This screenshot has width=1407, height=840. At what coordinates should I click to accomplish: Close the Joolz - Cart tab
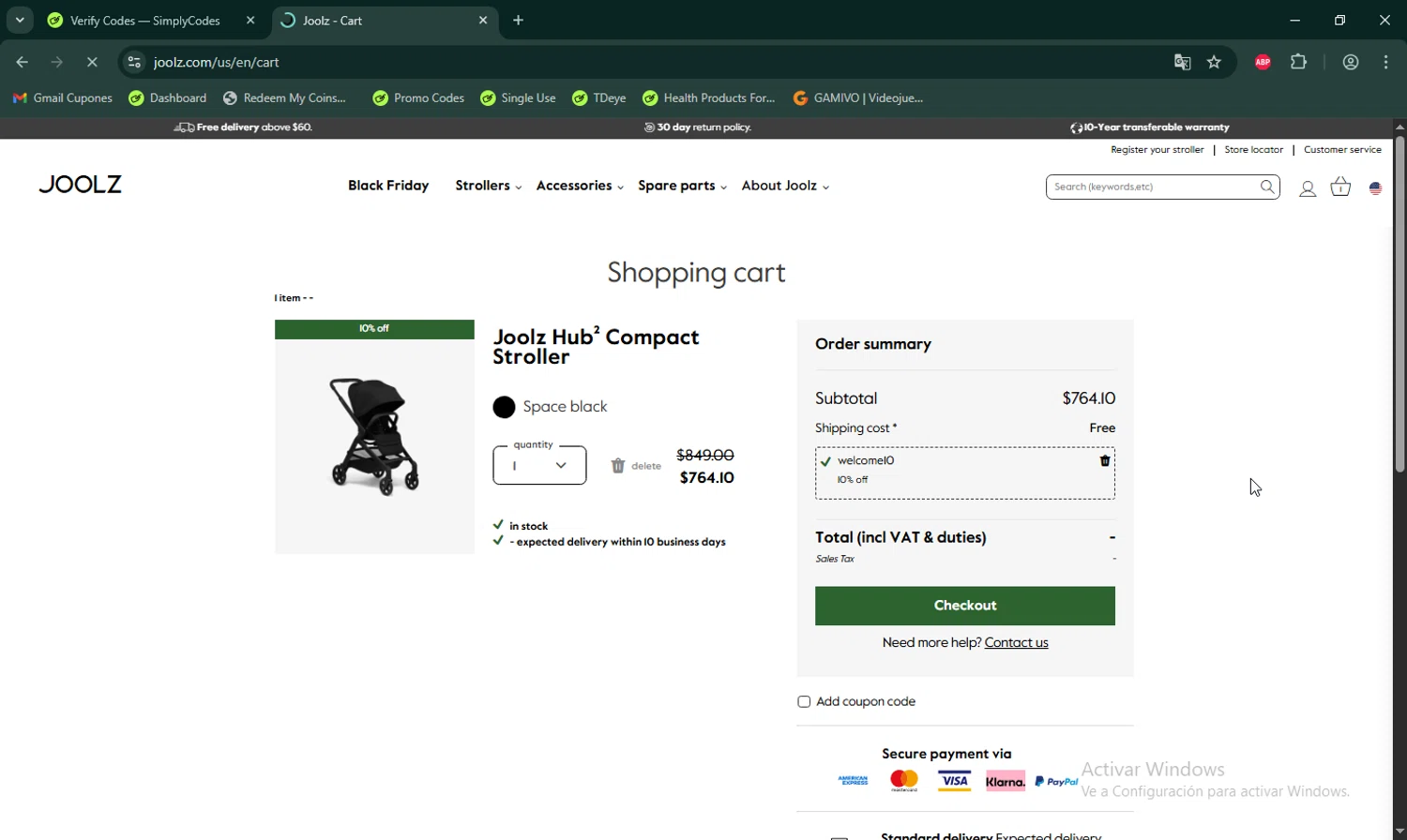[x=483, y=20]
